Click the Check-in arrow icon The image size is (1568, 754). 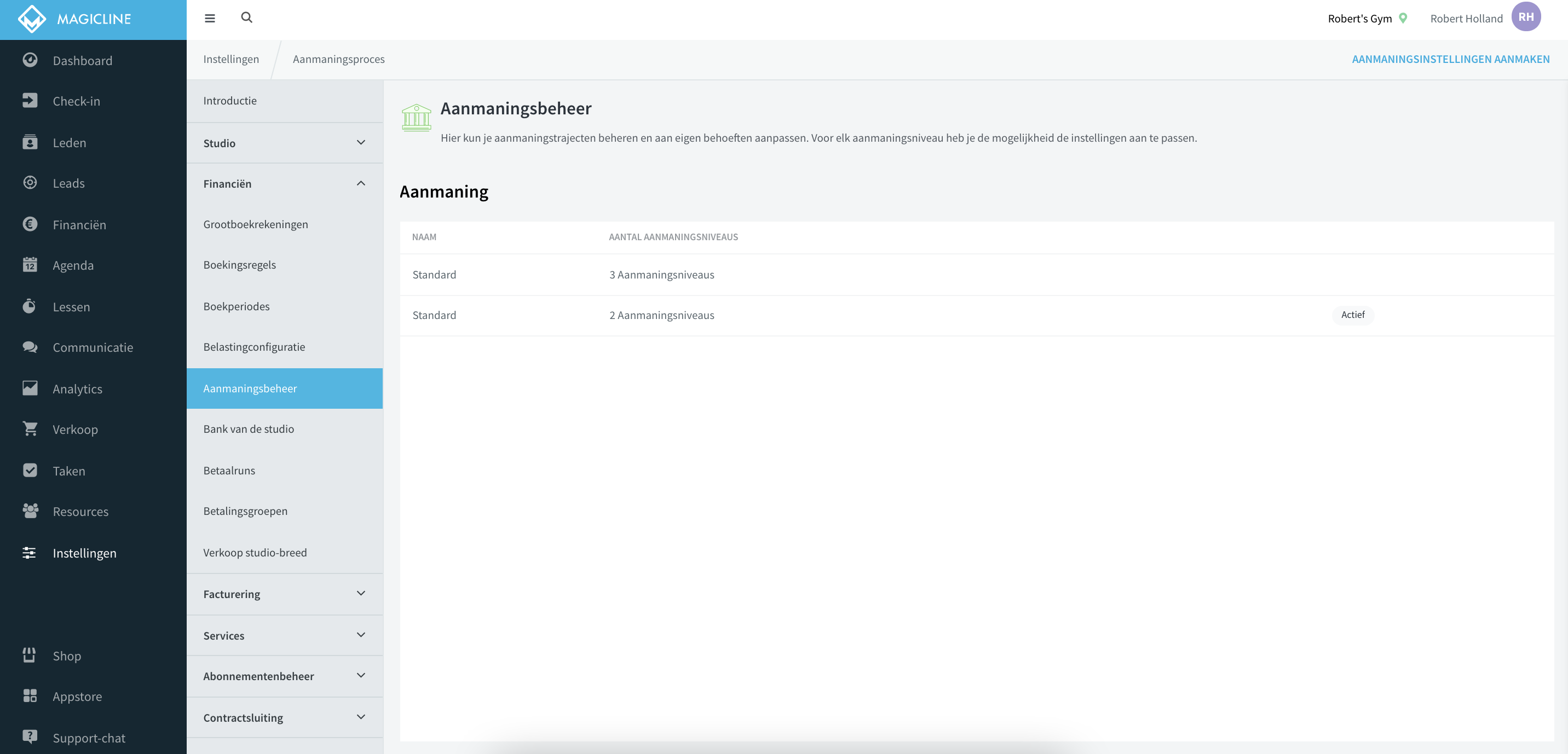[x=30, y=101]
